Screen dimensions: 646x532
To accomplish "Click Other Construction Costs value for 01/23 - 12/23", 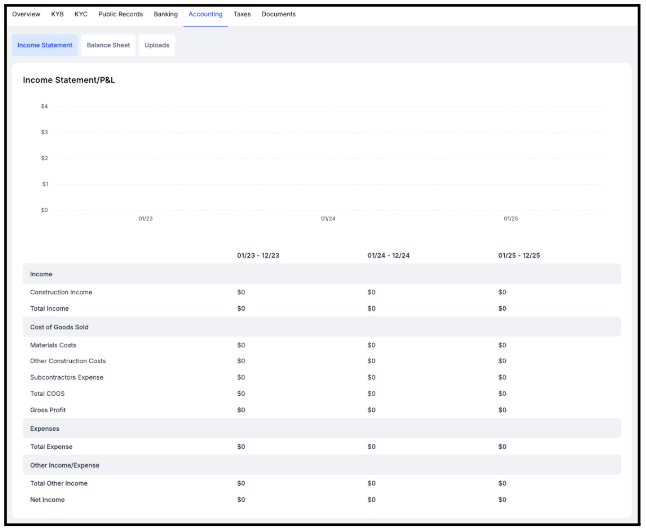I will (x=241, y=361).
